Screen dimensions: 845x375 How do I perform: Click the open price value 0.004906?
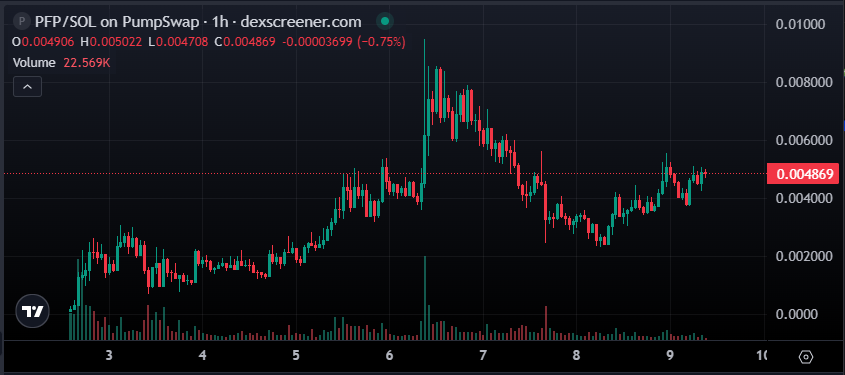click(48, 42)
